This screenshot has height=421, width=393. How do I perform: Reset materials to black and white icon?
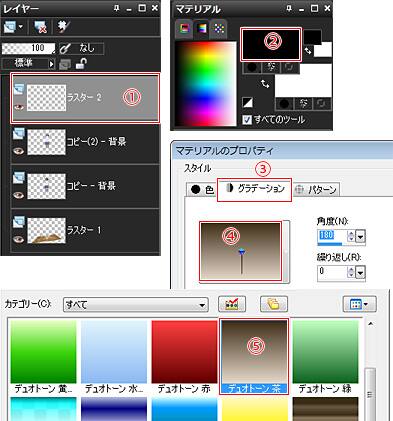pyautogui.click(x=248, y=103)
